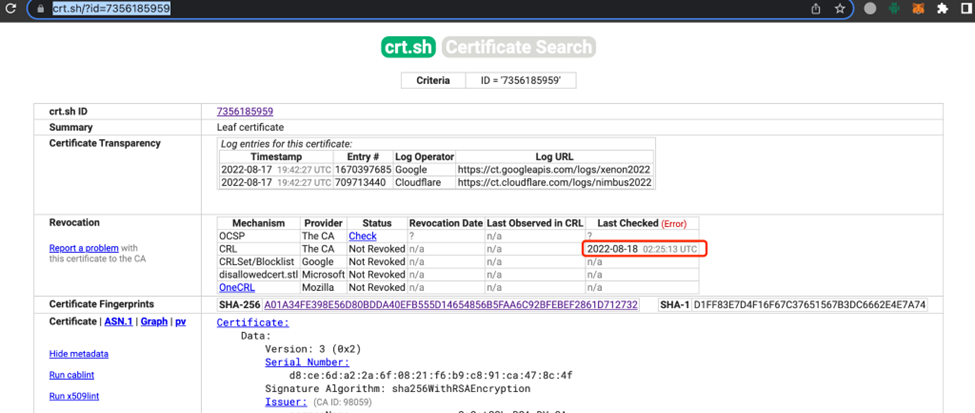The width and height of the screenshot is (975, 413).
Task: Click the green bug extension icon
Action: pos(894,9)
